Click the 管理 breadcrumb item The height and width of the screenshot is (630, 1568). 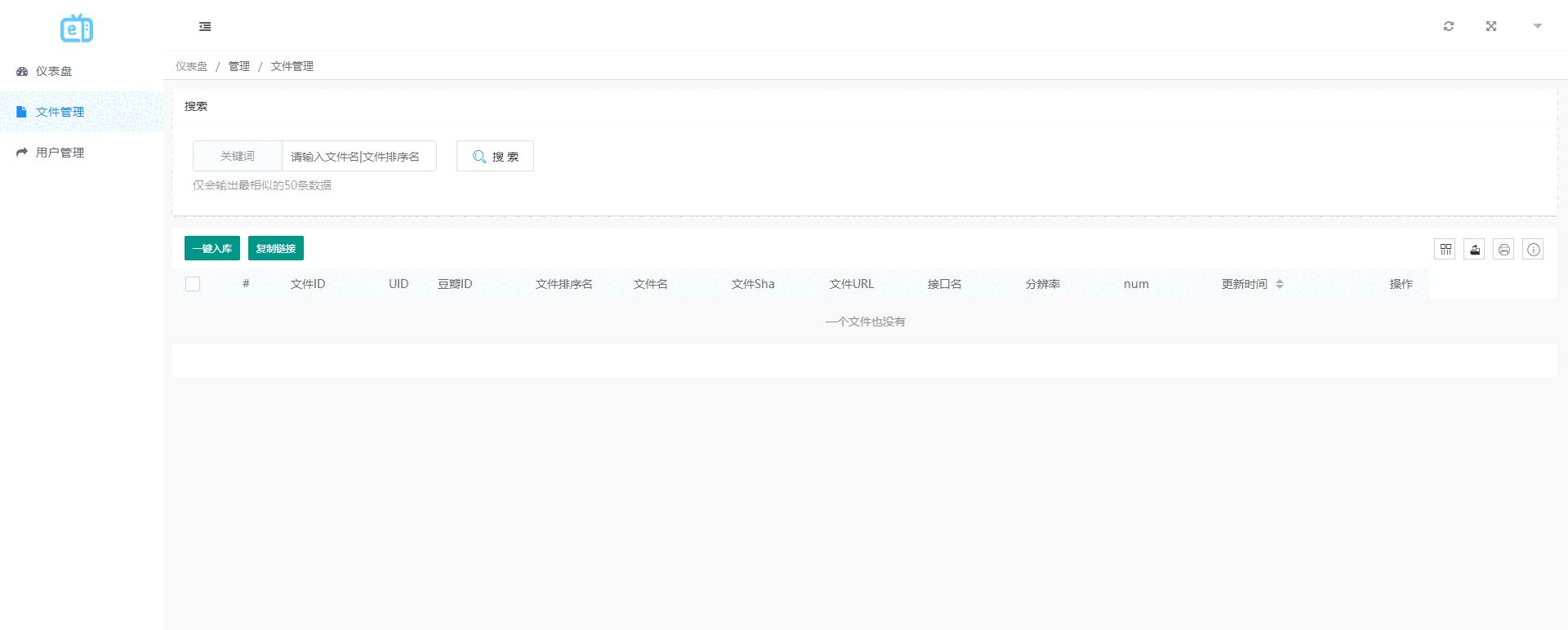pos(239,66)
